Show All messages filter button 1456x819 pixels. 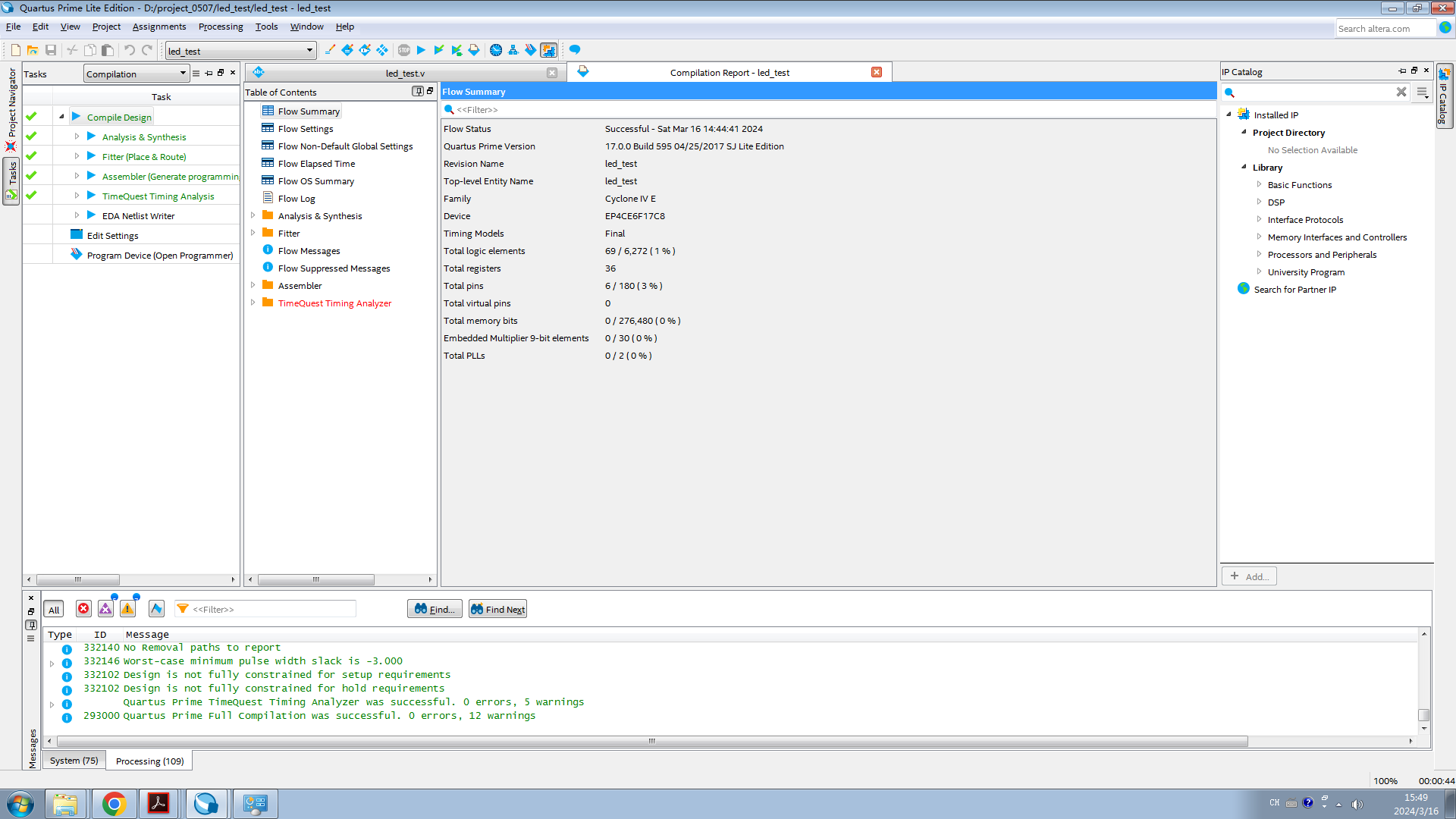click(54, 610)
